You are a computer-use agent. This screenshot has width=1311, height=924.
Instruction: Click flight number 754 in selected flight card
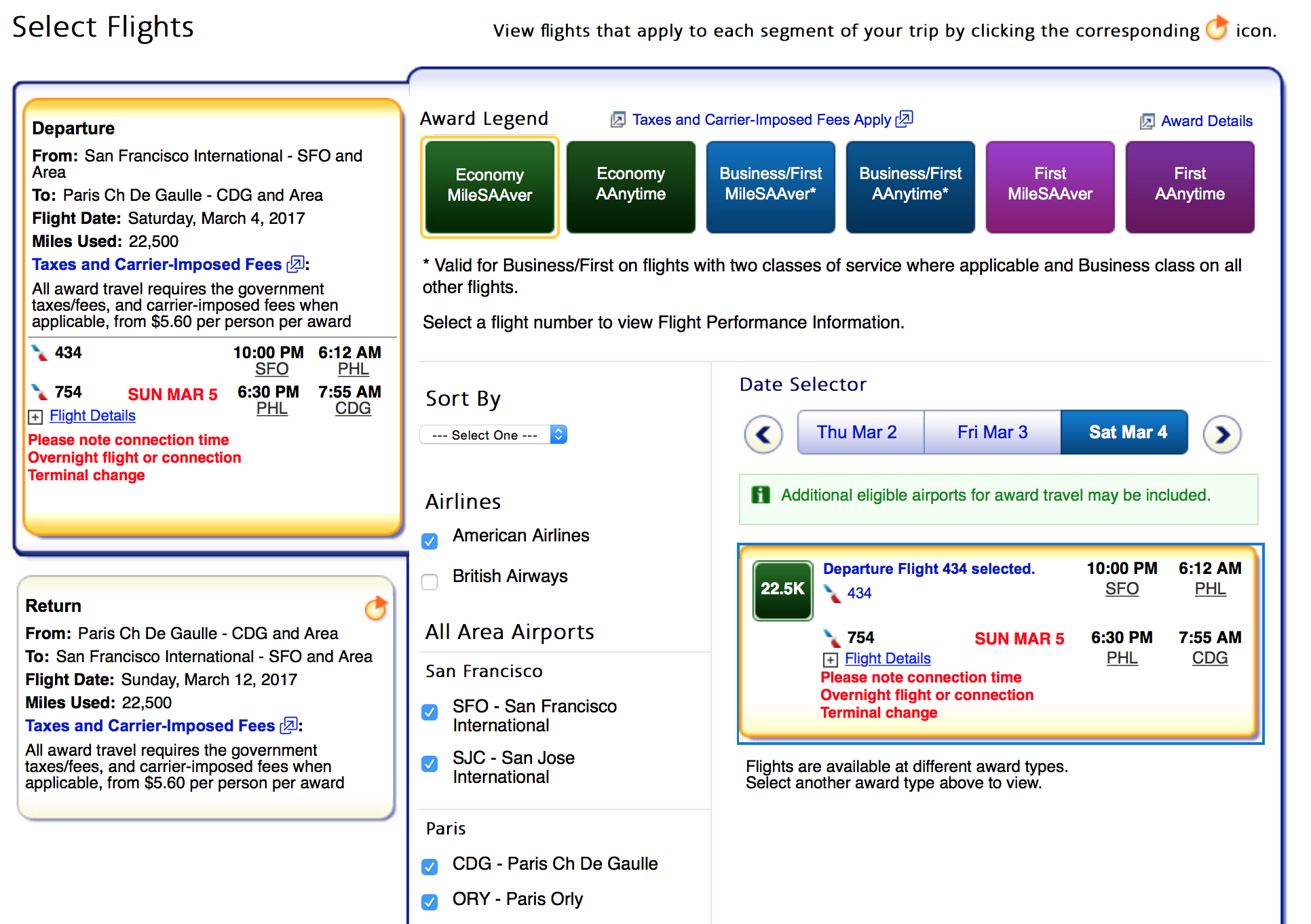(860, 638)
